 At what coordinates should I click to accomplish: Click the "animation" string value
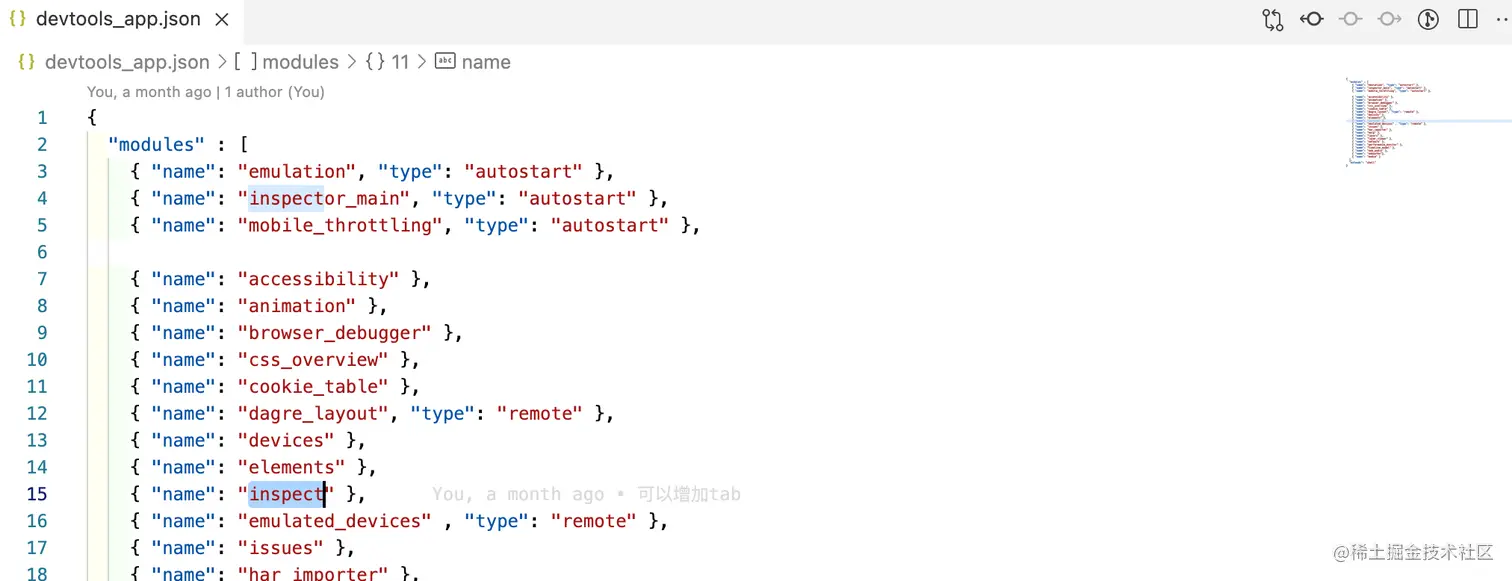click(x=297, y=306)
